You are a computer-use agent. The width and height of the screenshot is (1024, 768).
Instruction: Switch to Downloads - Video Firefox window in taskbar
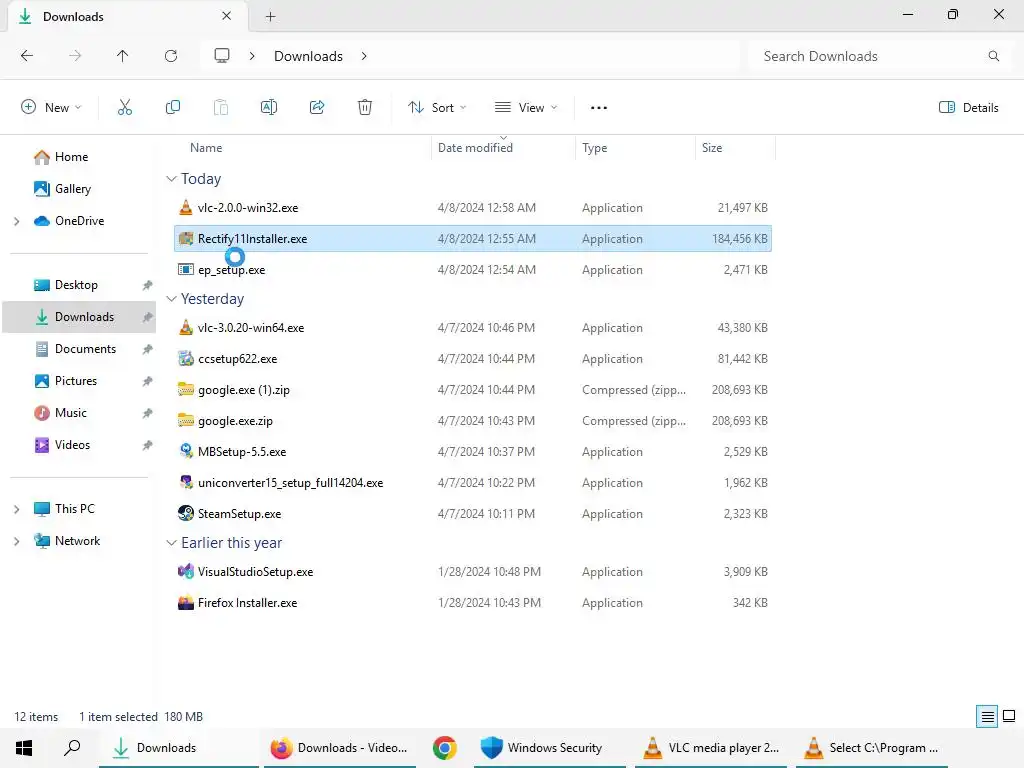(x=339, y=748)
